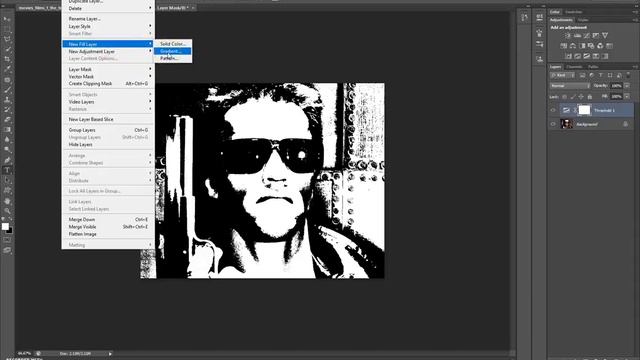Choose Gradient... in New Fill Layer submenu

point(173,51)
